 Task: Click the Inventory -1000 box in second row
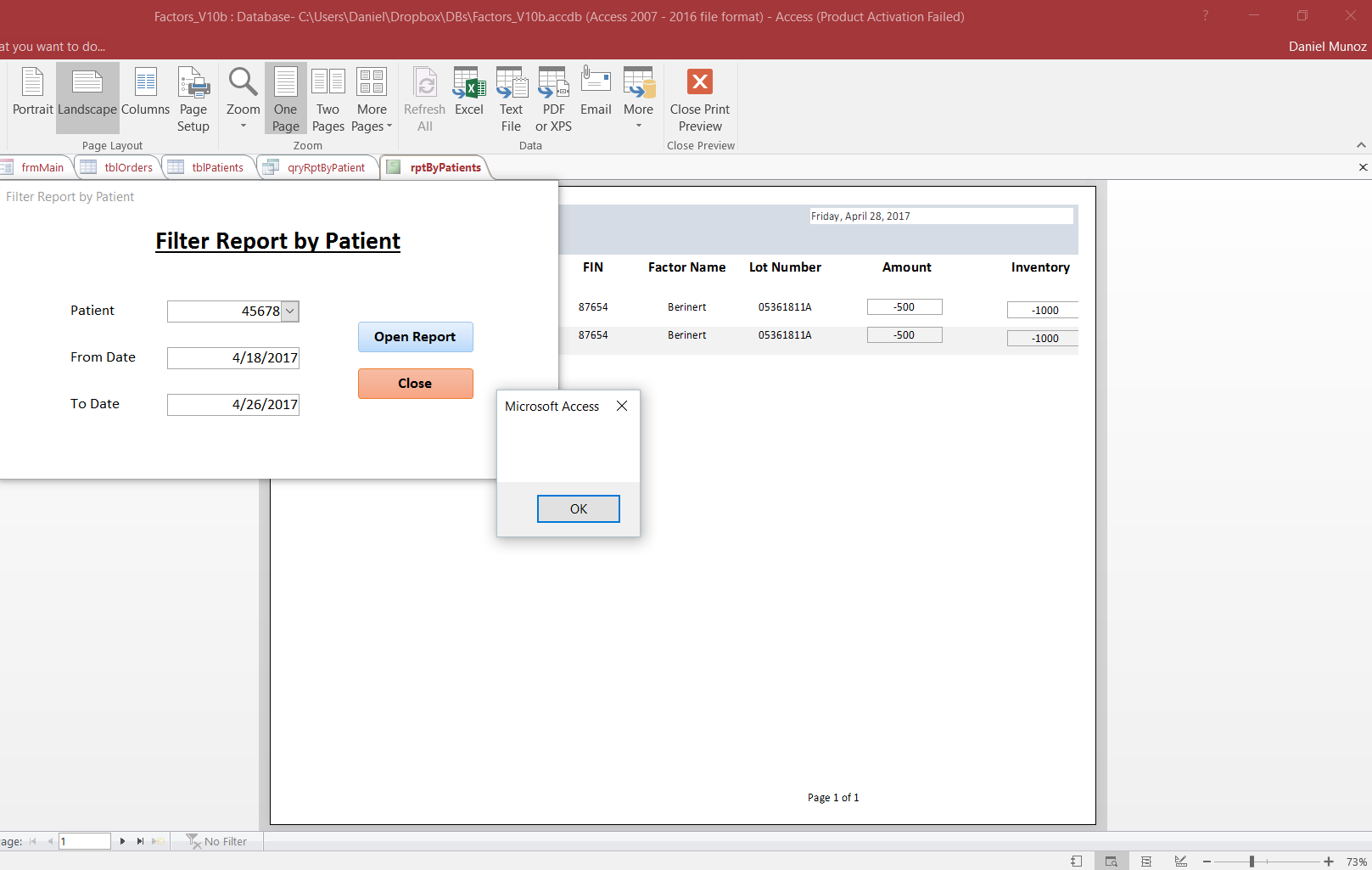click(x=1043, y=339)
